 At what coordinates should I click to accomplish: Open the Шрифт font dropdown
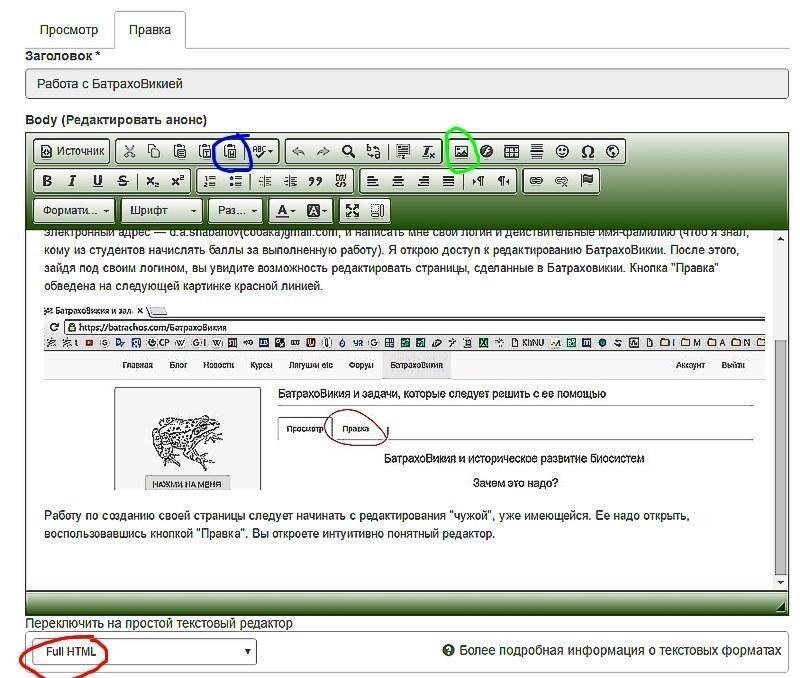(x=162, y=210)
